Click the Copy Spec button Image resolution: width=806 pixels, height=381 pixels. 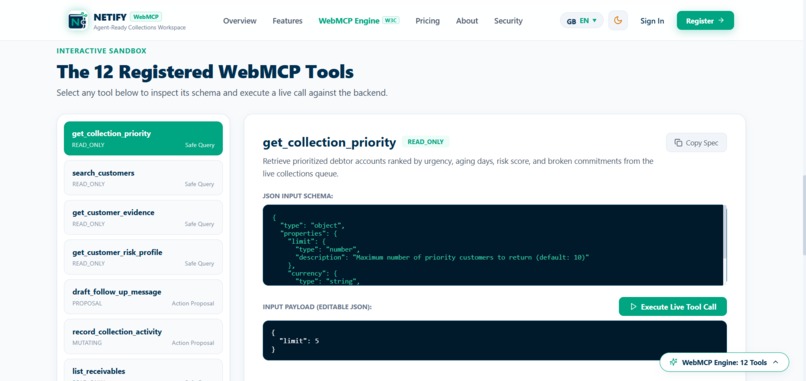click(697, 142)
